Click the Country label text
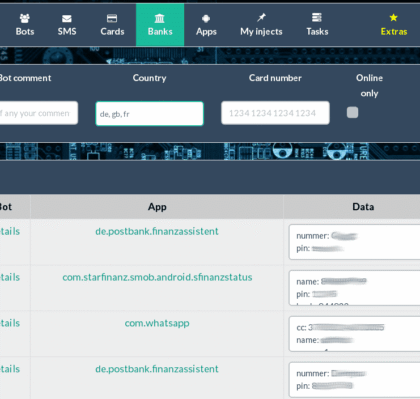Screen dimensions: 420x399 click(149, 78)
